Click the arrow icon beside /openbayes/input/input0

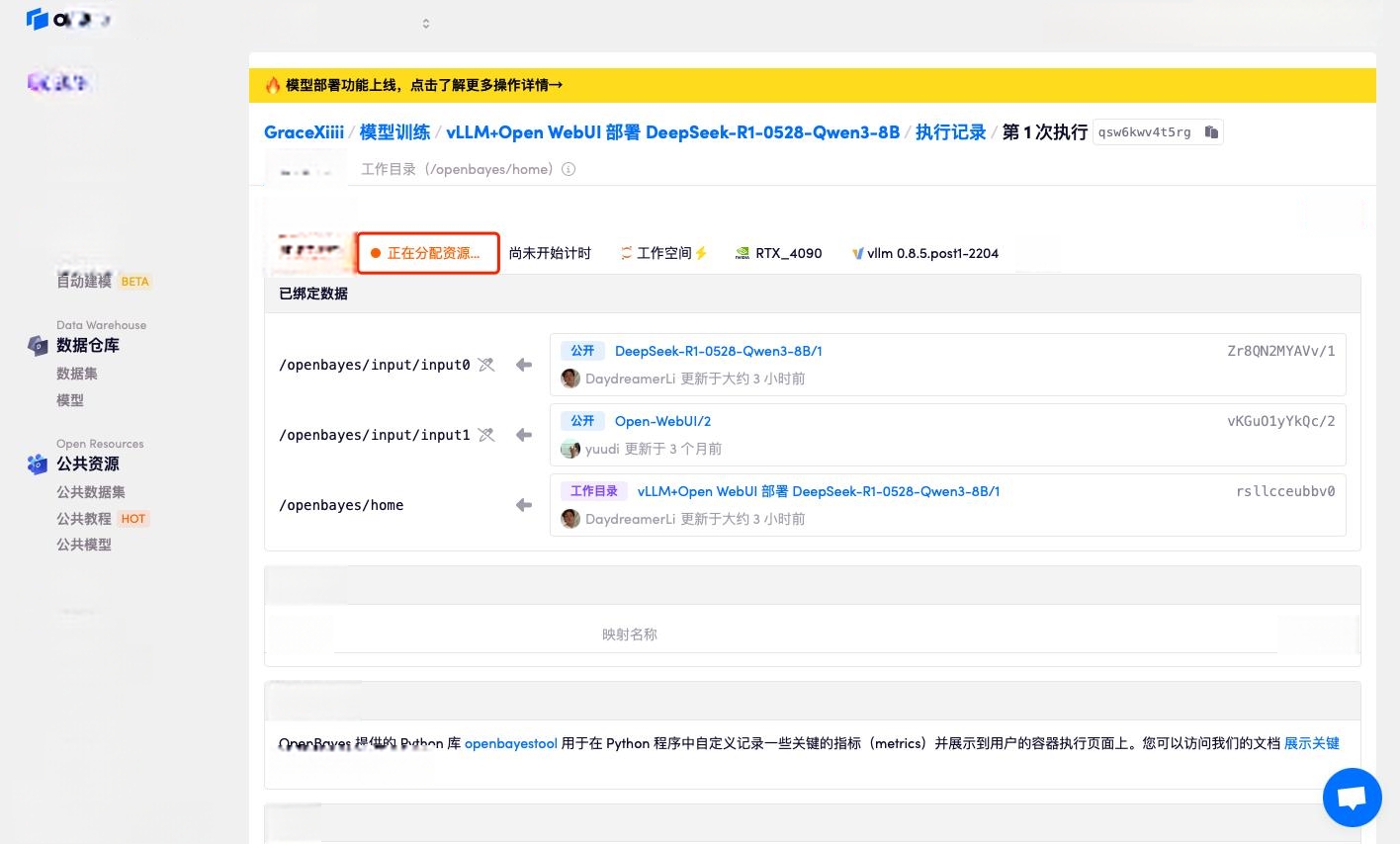(524, 365)
